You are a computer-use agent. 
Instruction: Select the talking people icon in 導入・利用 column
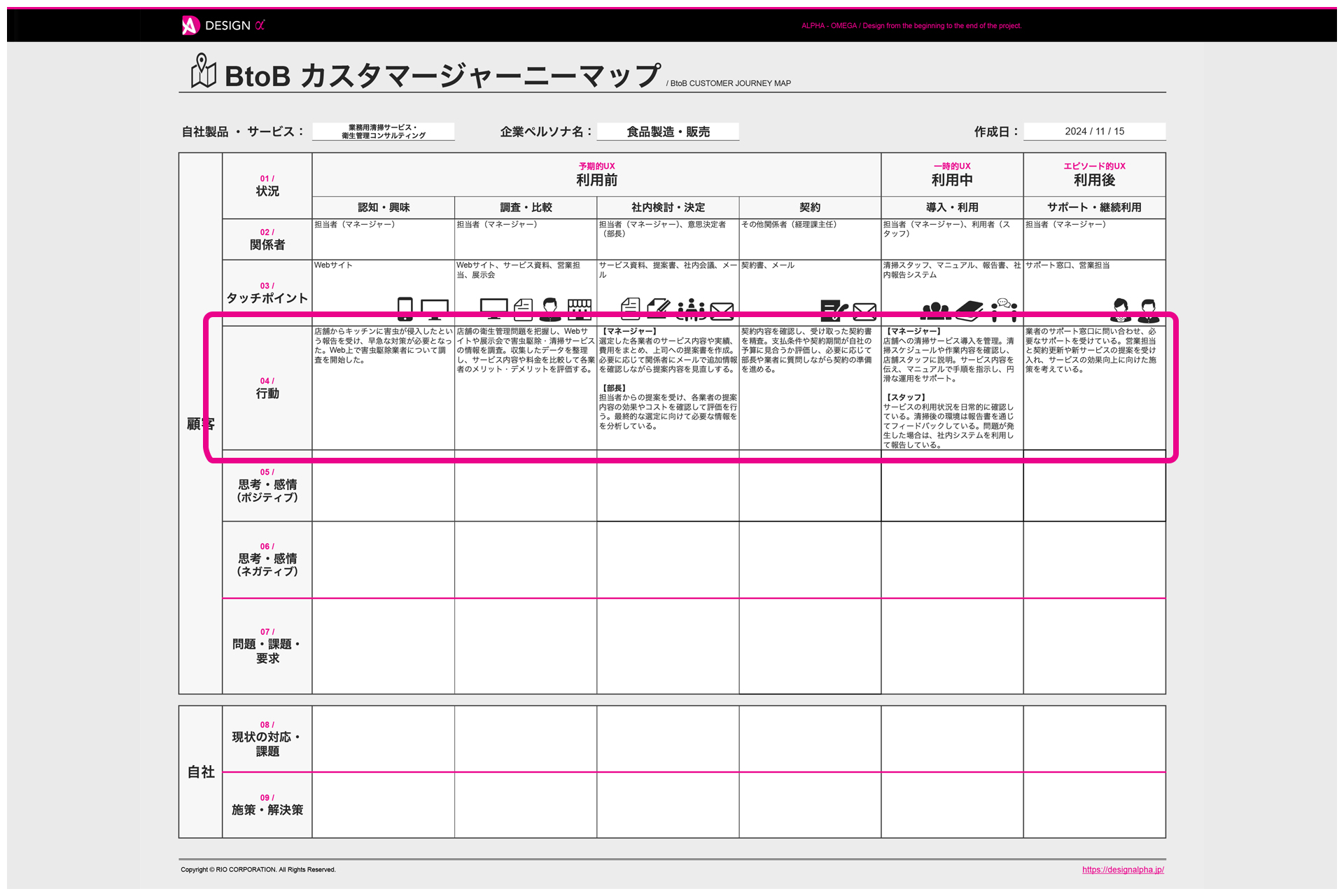(x=1004, y=309)
